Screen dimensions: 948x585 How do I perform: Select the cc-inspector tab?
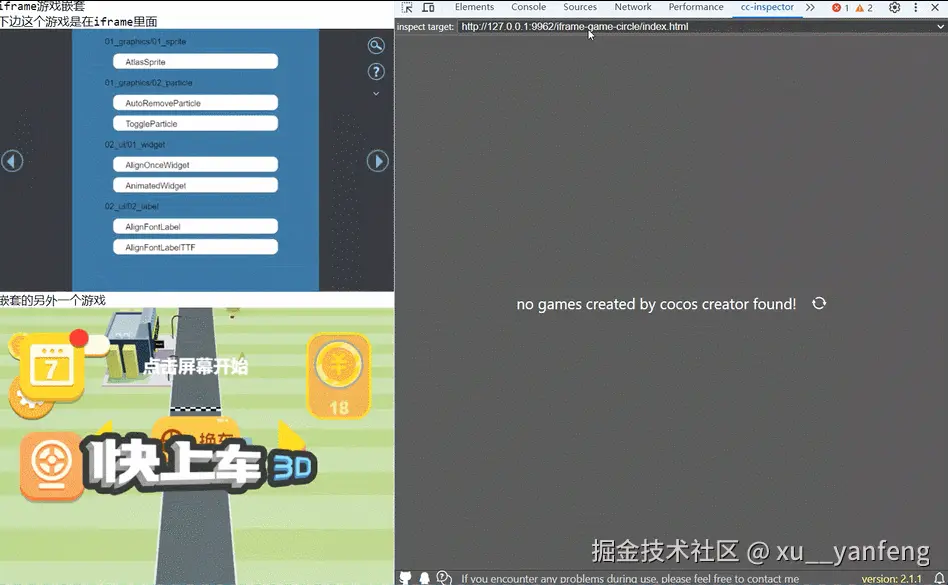pos(767,7)
